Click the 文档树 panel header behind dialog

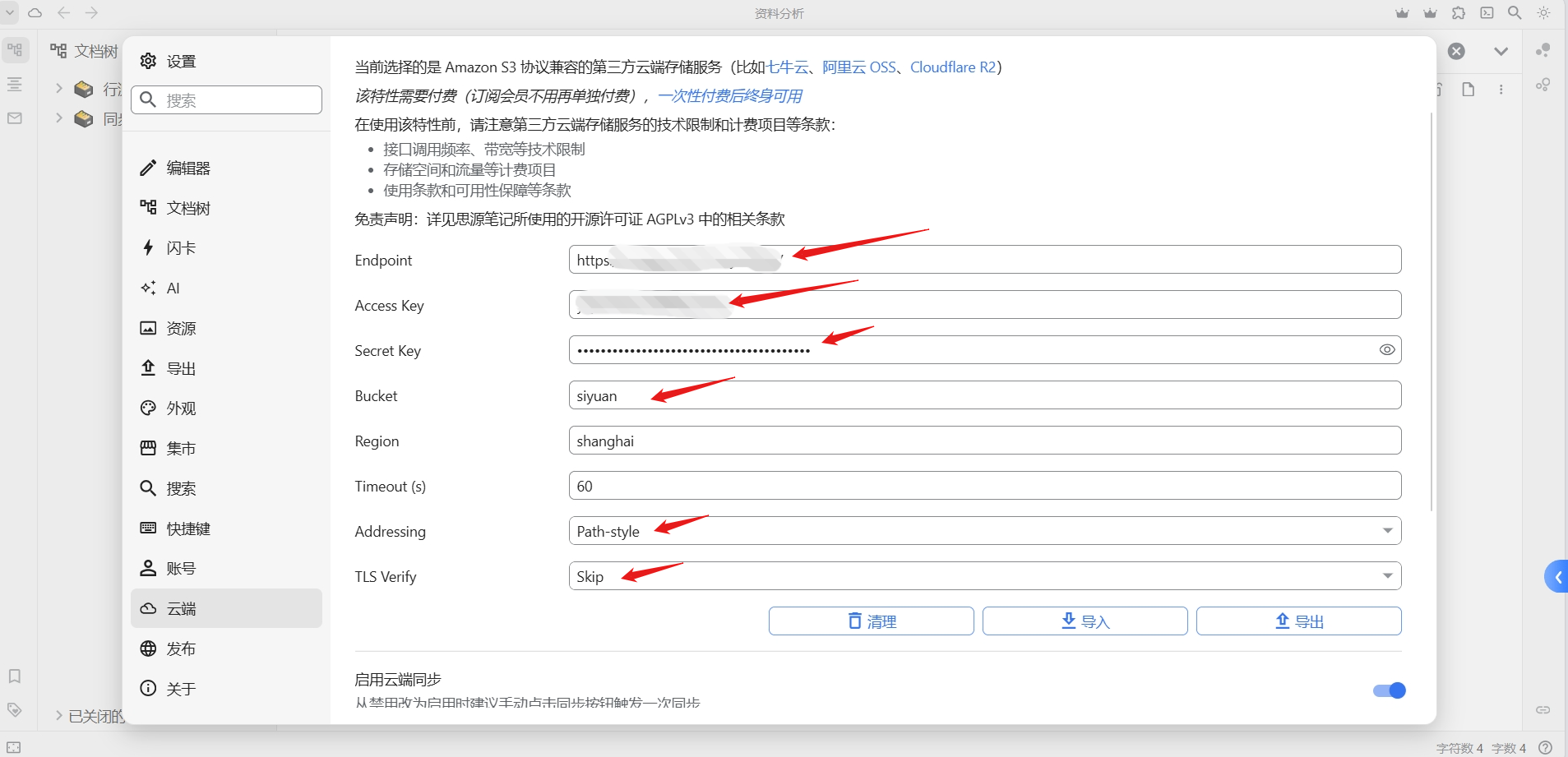click(x=84, y=51)
